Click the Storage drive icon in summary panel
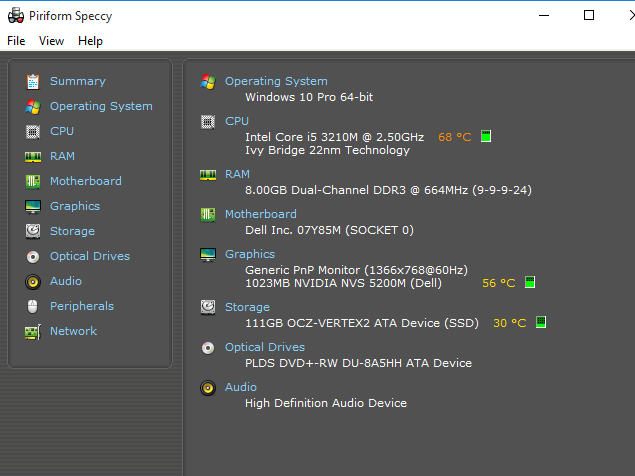The height and width of the screenshot is (476, 635). tap(208, 307)
